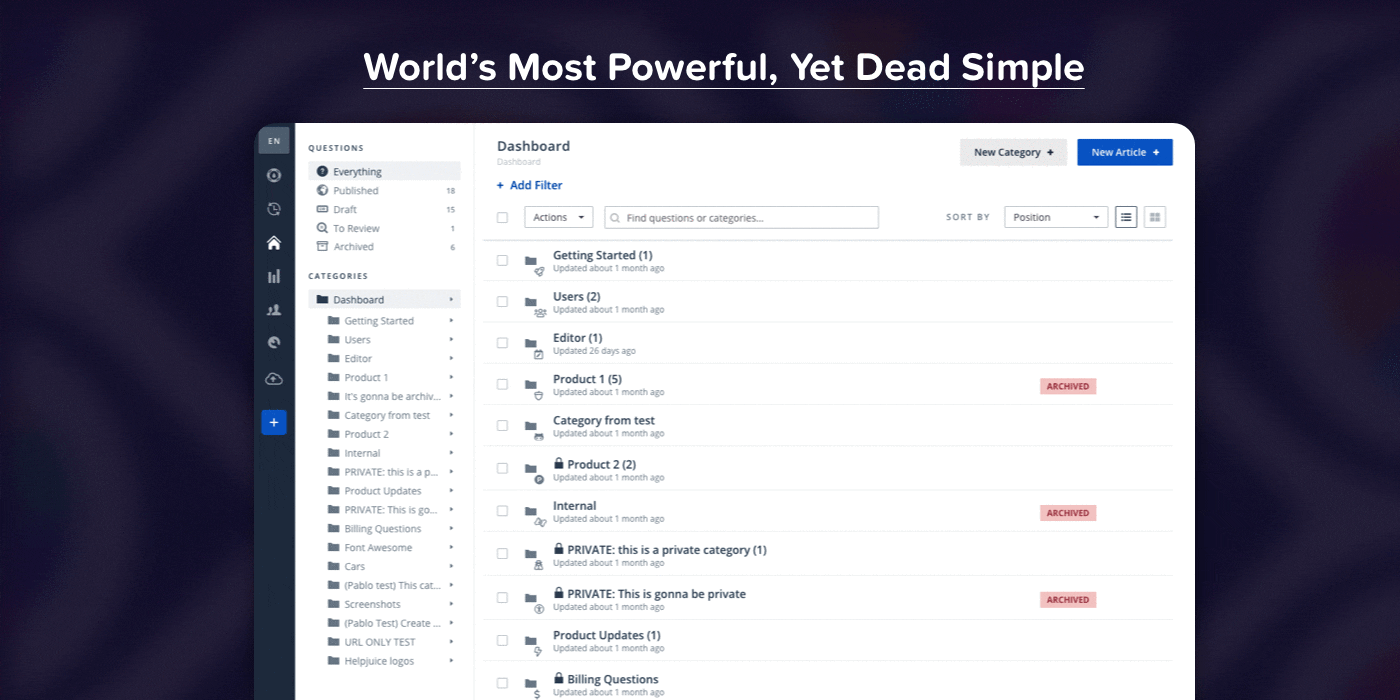Screen dimensions: 1400x700
Task: Select Product Updates in category tree
Action: (383, 491)
